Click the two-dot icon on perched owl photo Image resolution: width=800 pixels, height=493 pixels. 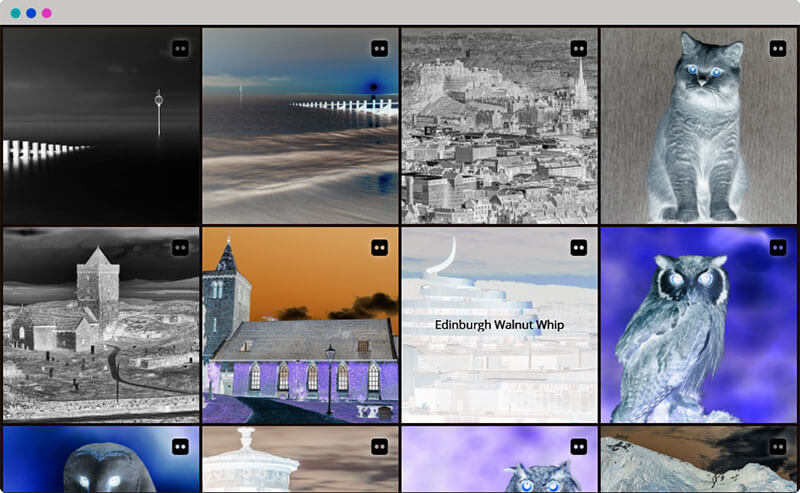pyautogui.click(x=778, y=248)
